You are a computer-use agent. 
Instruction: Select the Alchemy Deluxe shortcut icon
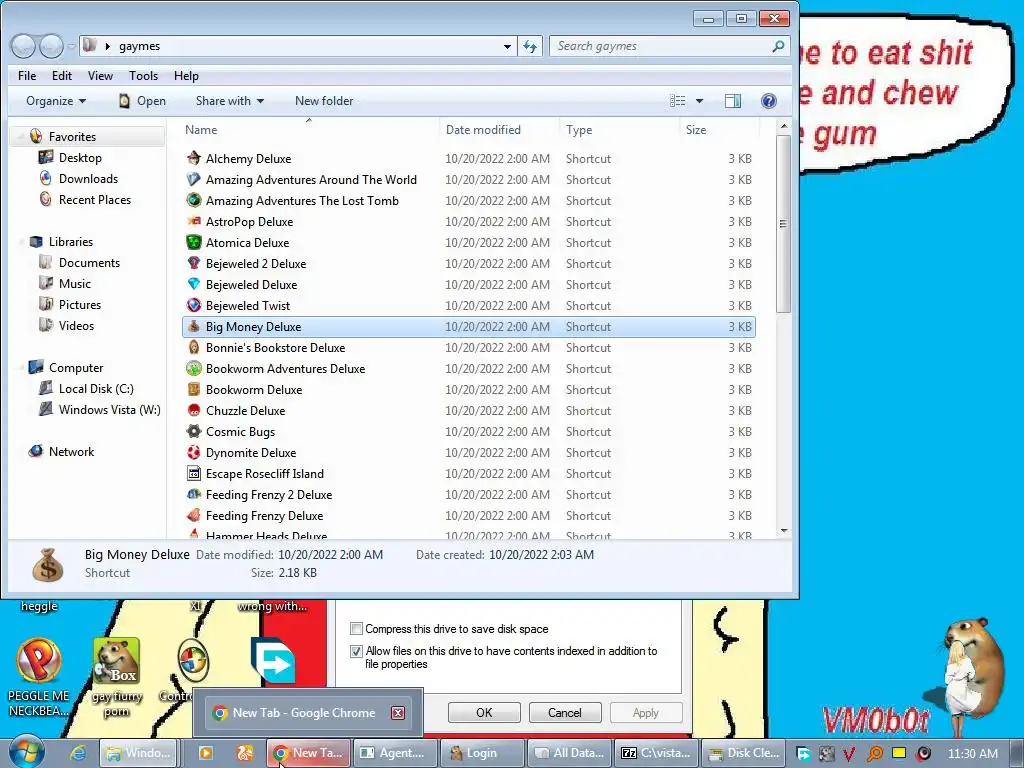[x=194, y=158]
